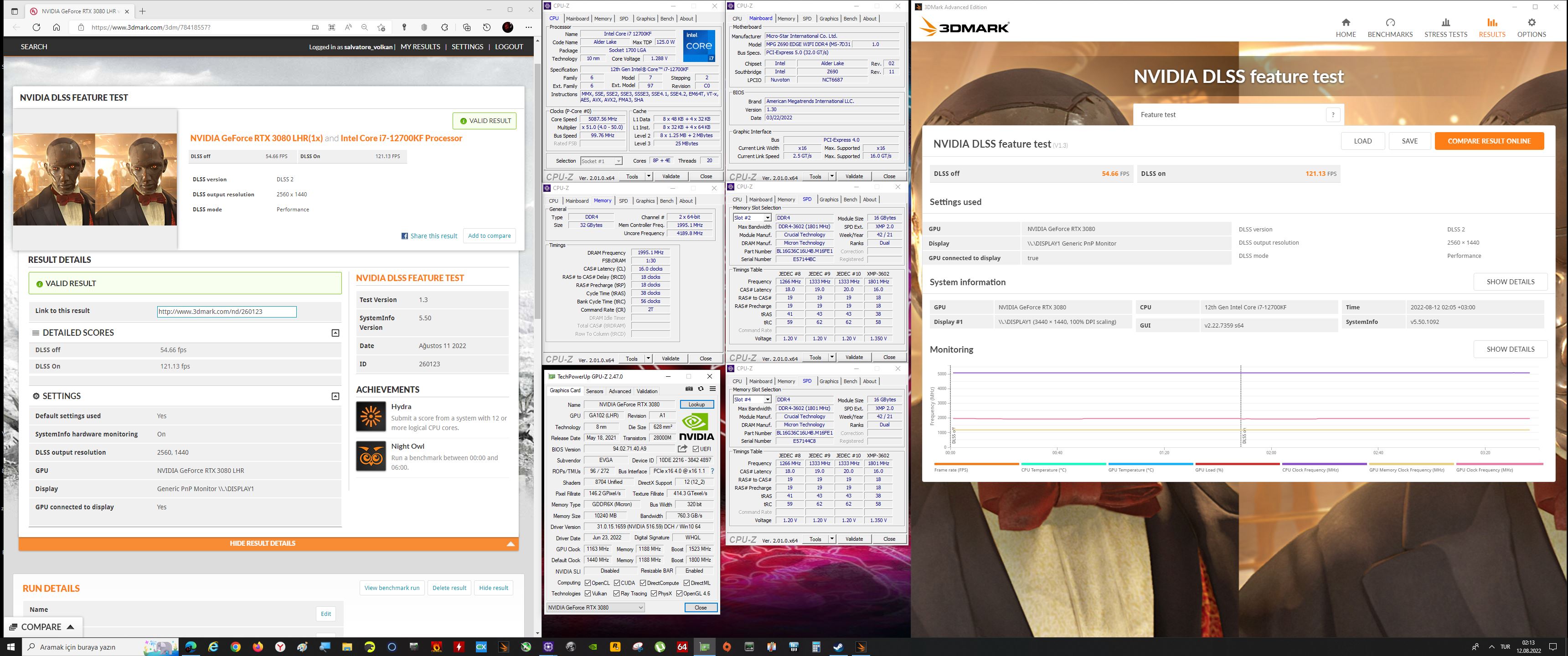Click Edge page vertical scrollbar

click(537, 191)
